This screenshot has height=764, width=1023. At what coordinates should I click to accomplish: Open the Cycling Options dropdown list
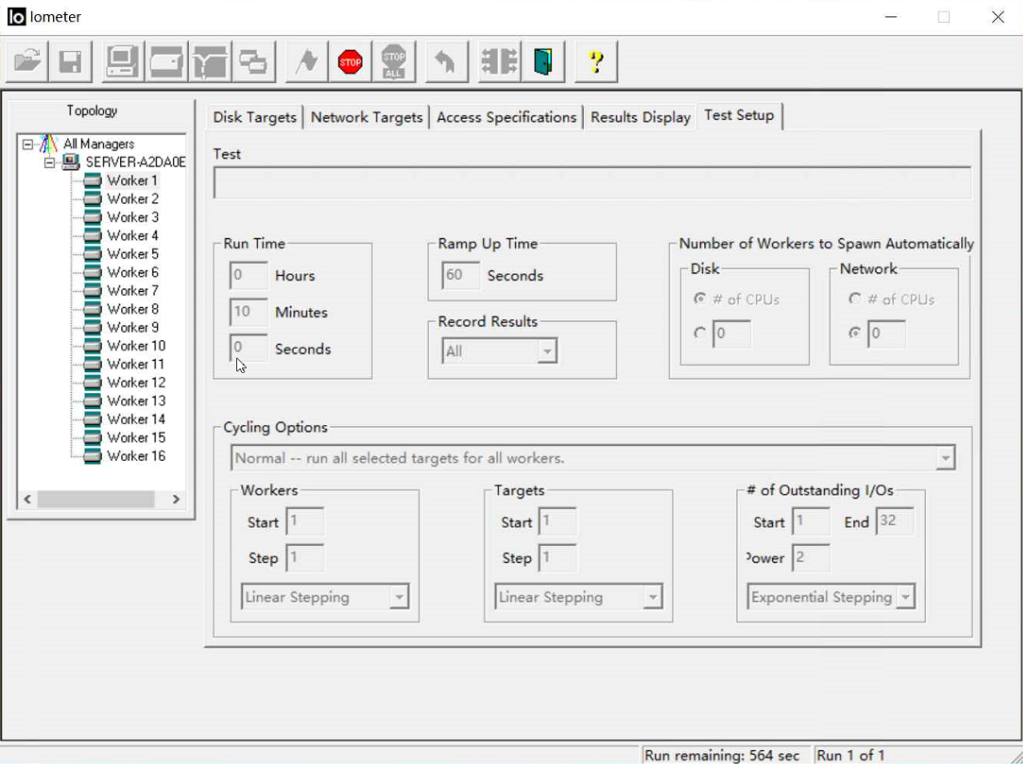(x=944, y=459)
